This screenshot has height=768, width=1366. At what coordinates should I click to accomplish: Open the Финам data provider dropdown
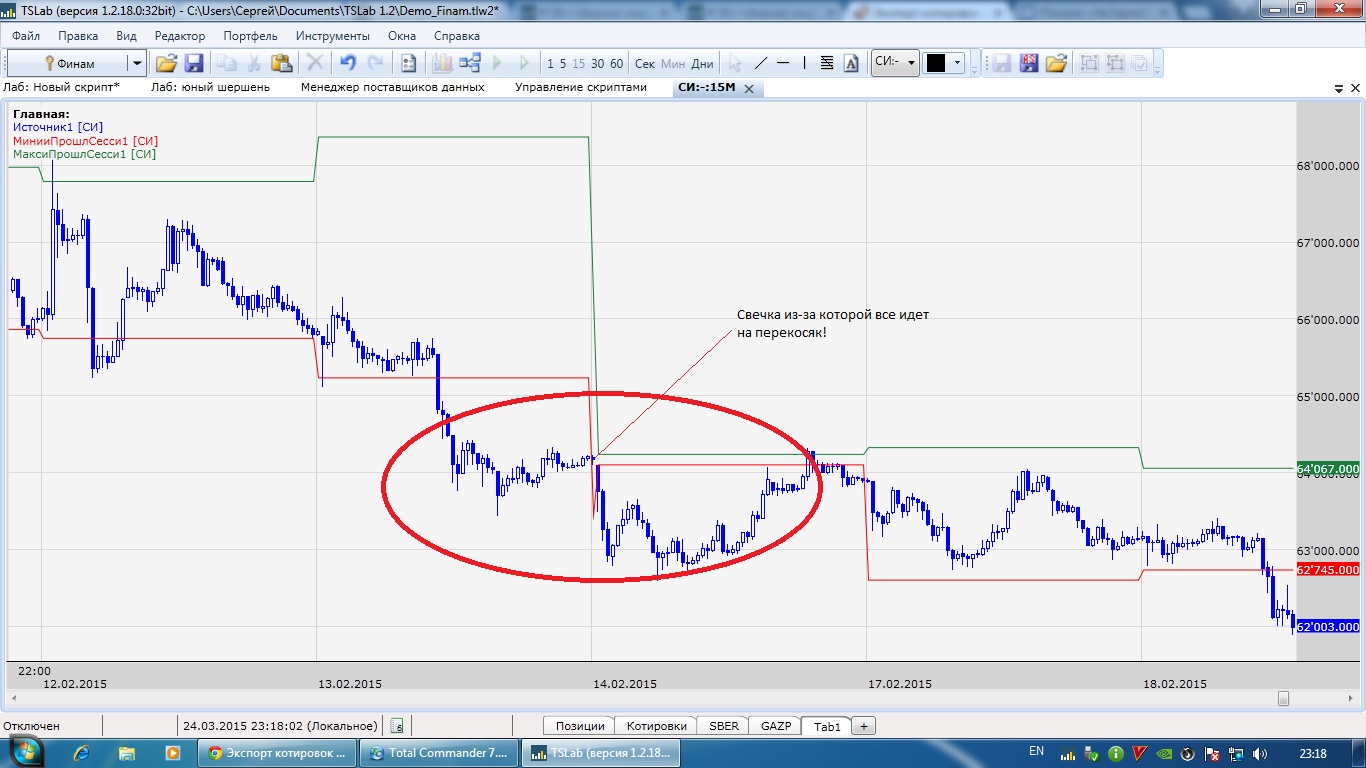(x=137, y=63)
